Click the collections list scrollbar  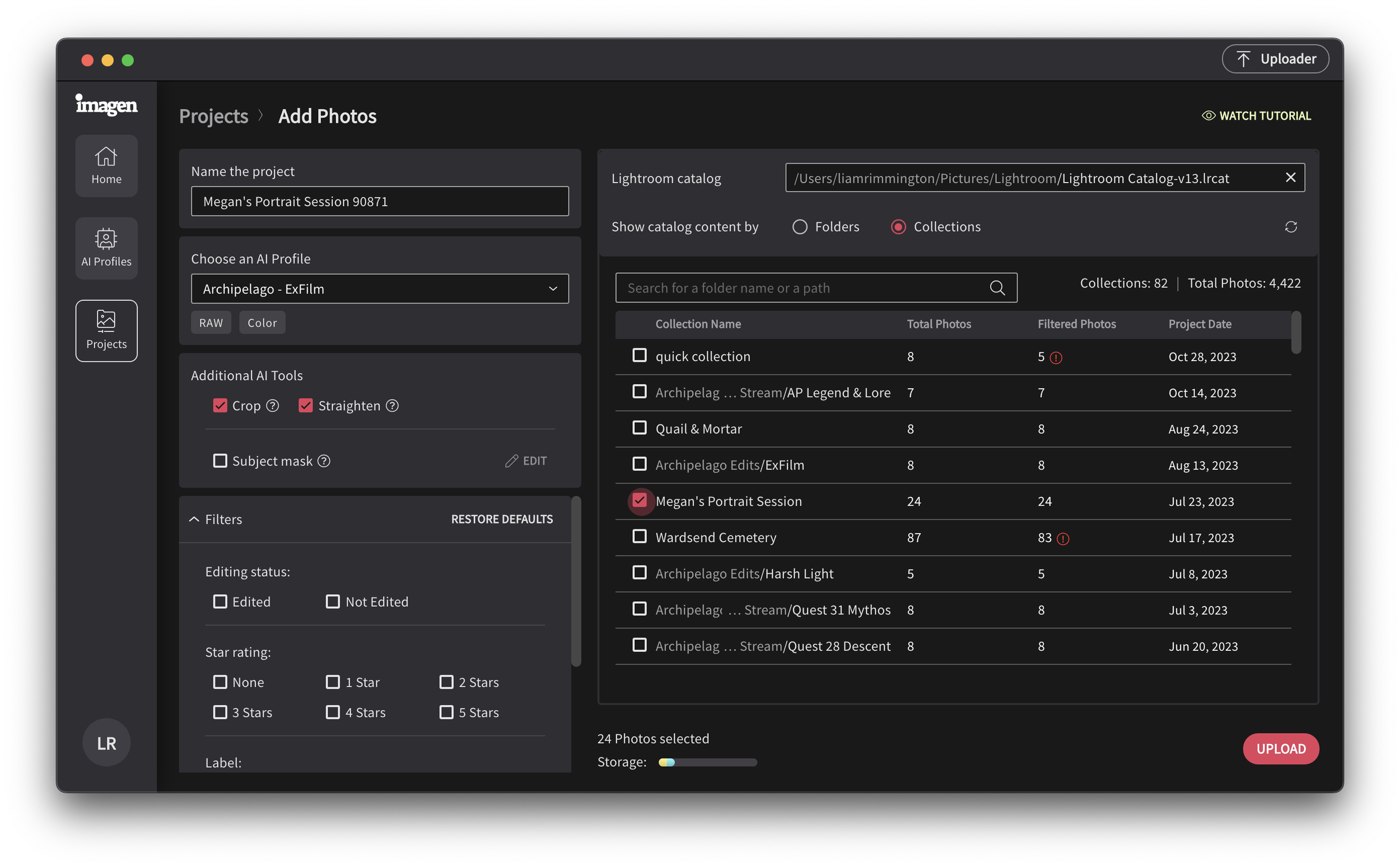click(1296, 333)
